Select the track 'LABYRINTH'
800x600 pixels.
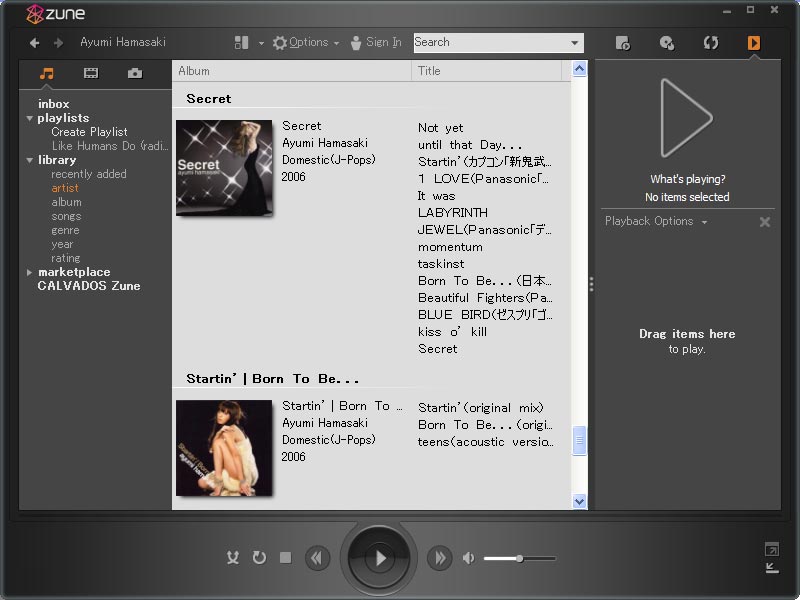coord(453,213)
